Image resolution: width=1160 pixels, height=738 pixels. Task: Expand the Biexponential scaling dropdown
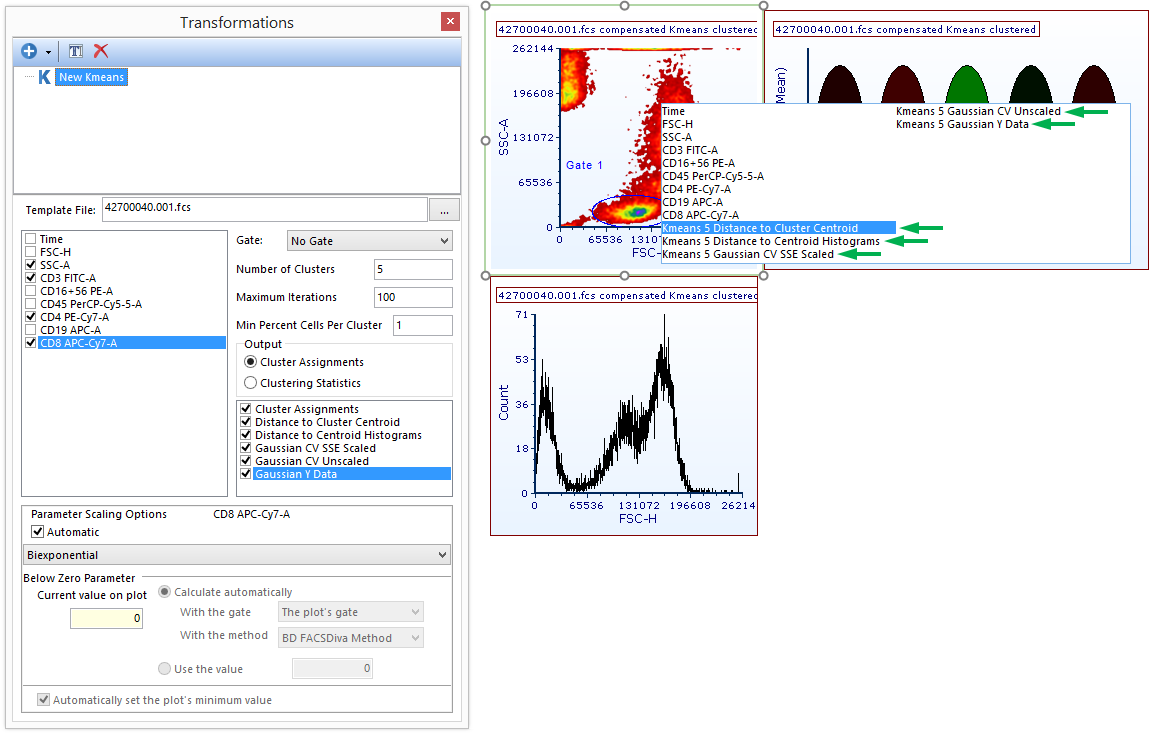237,555
